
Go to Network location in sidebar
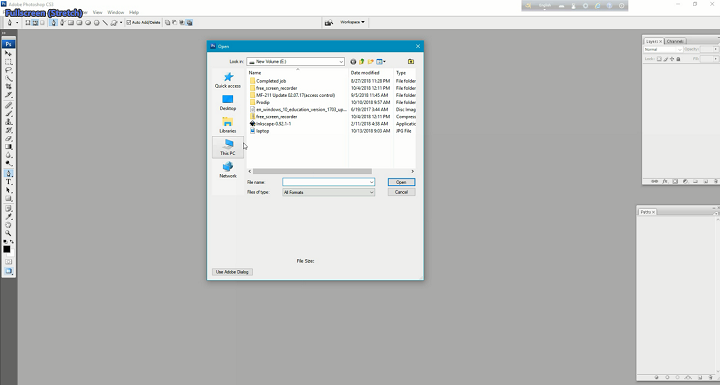coord(228,170)
